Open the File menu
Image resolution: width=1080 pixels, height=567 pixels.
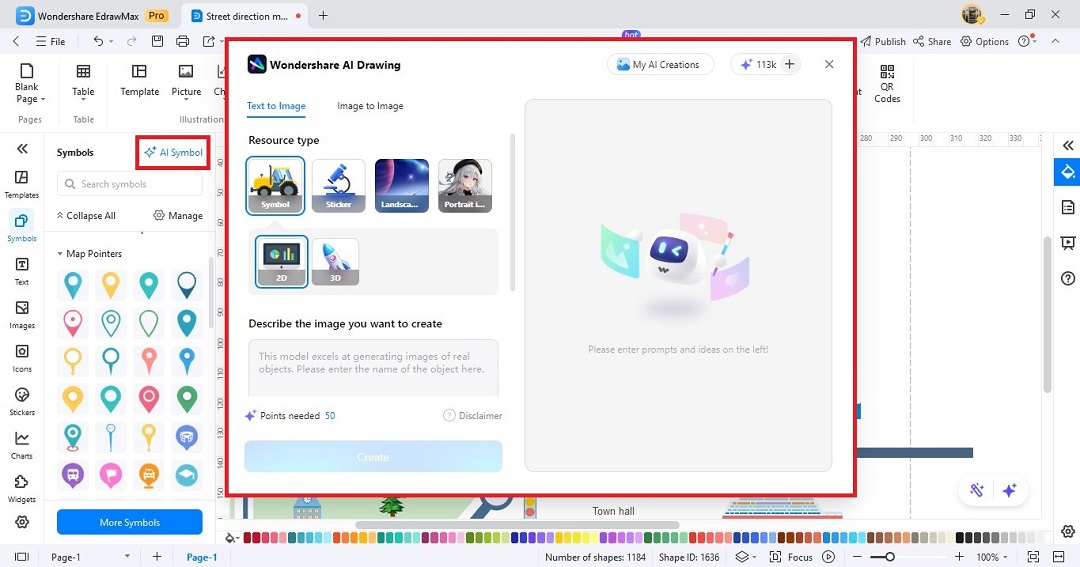(x=51, y=41)
